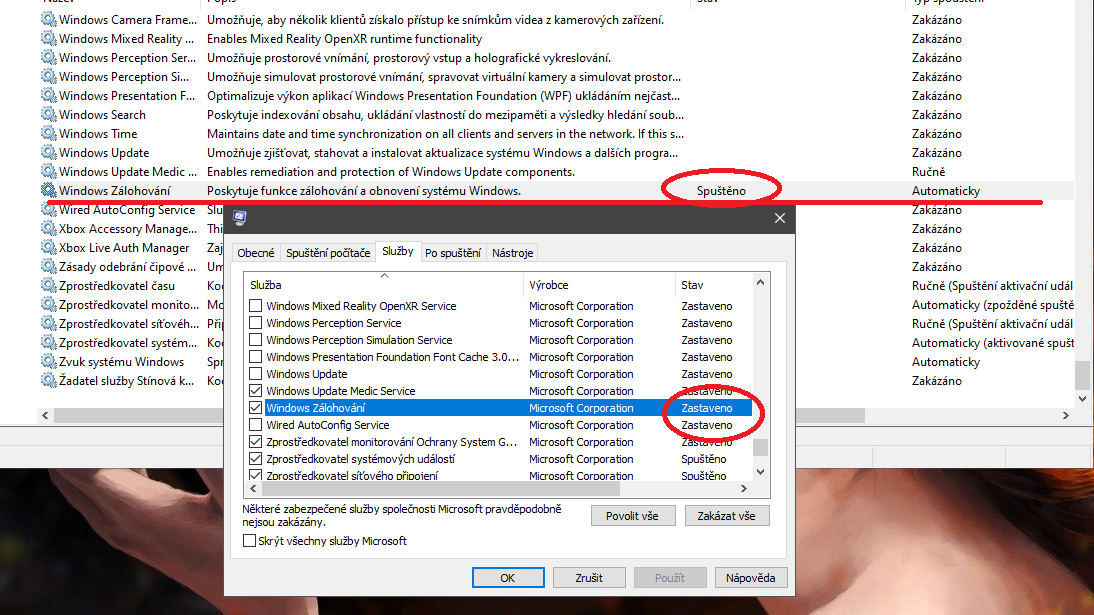Screen dimensions: 1094x615
Task: Click dialog list vertical scrollbar up arrow
Action: [x=760, y=283]
